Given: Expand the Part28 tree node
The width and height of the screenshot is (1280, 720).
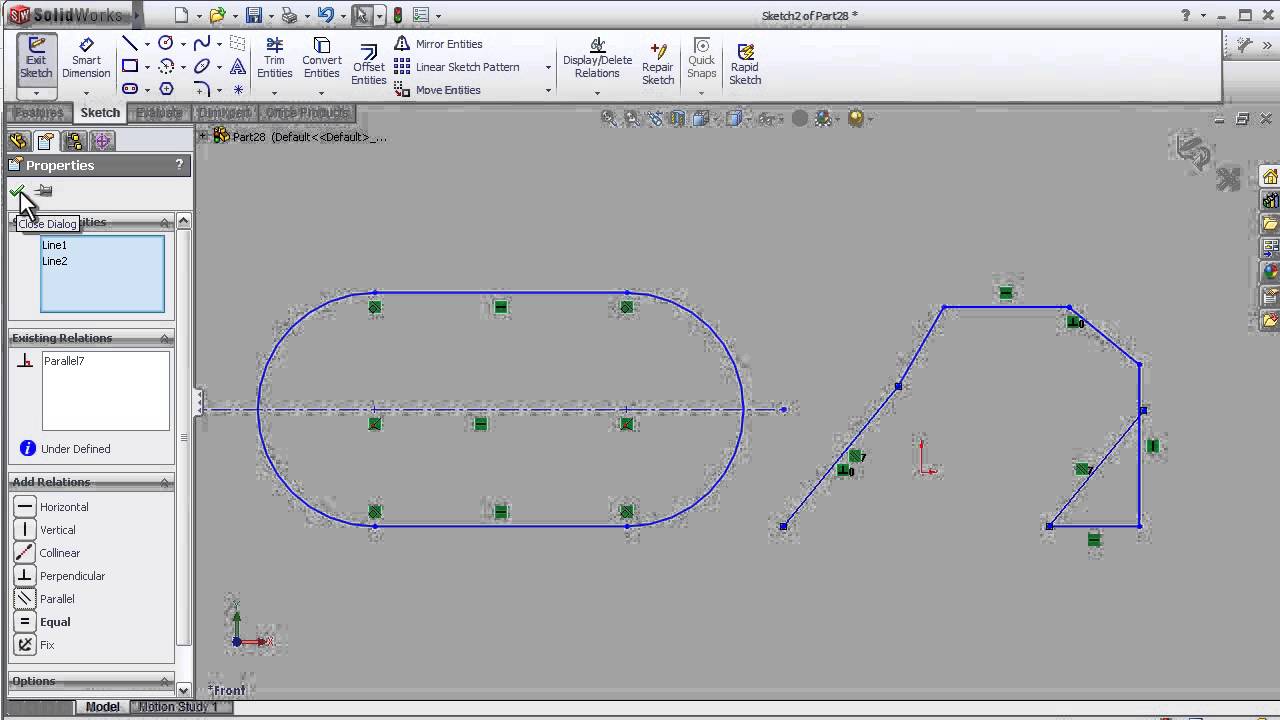Looking at the screenshot, I should tap(203, 136).
